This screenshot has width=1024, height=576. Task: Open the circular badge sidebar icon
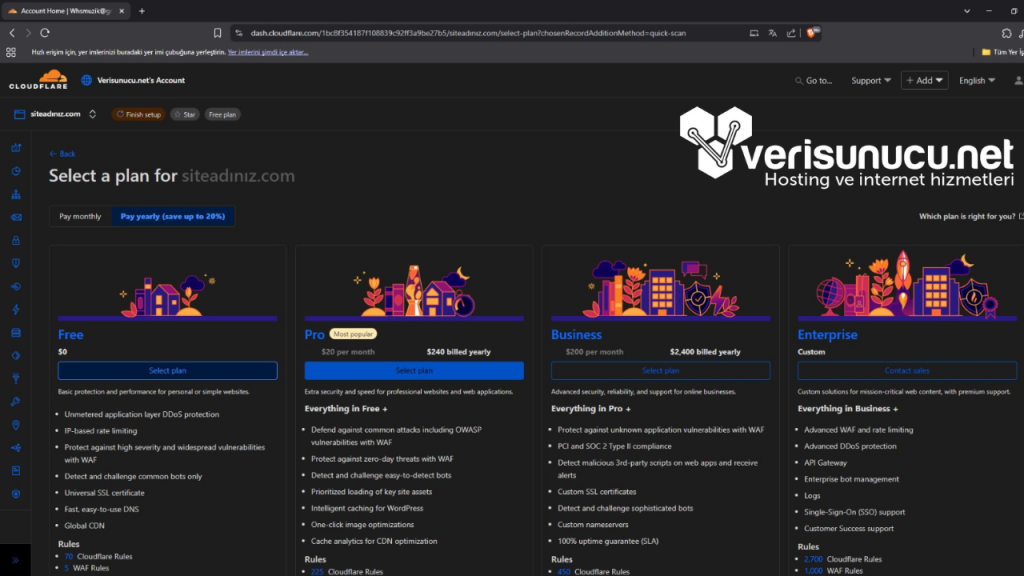[16, 494]
